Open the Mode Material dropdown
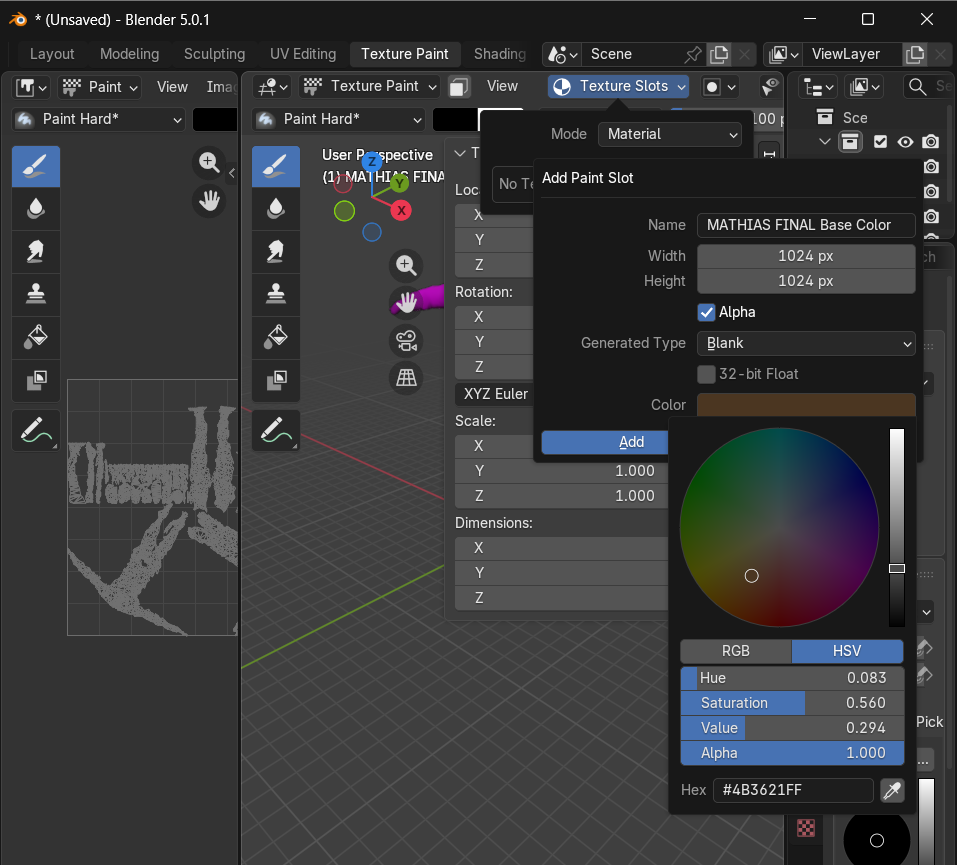Image resolution: width=957 pixels, height=865 pixels. (x=669, y=134)
